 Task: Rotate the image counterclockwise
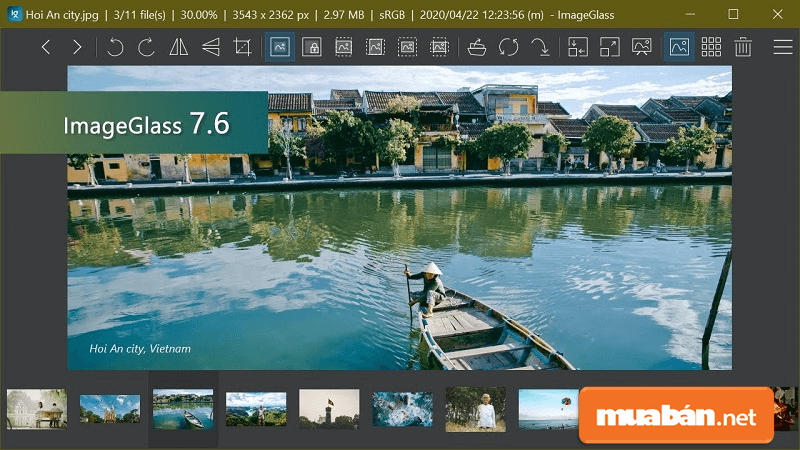click(x=115, y=47)
